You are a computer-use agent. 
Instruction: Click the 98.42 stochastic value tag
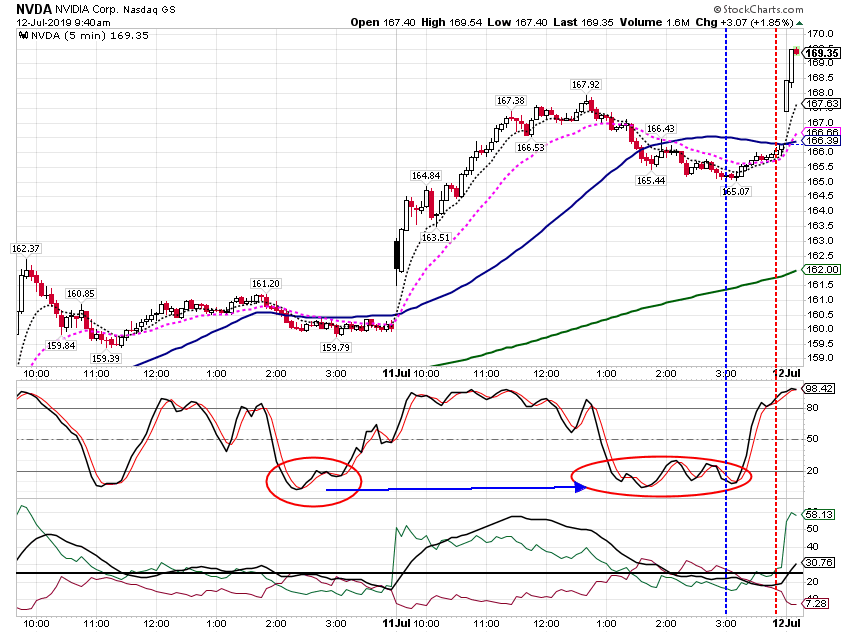(819, 389)
